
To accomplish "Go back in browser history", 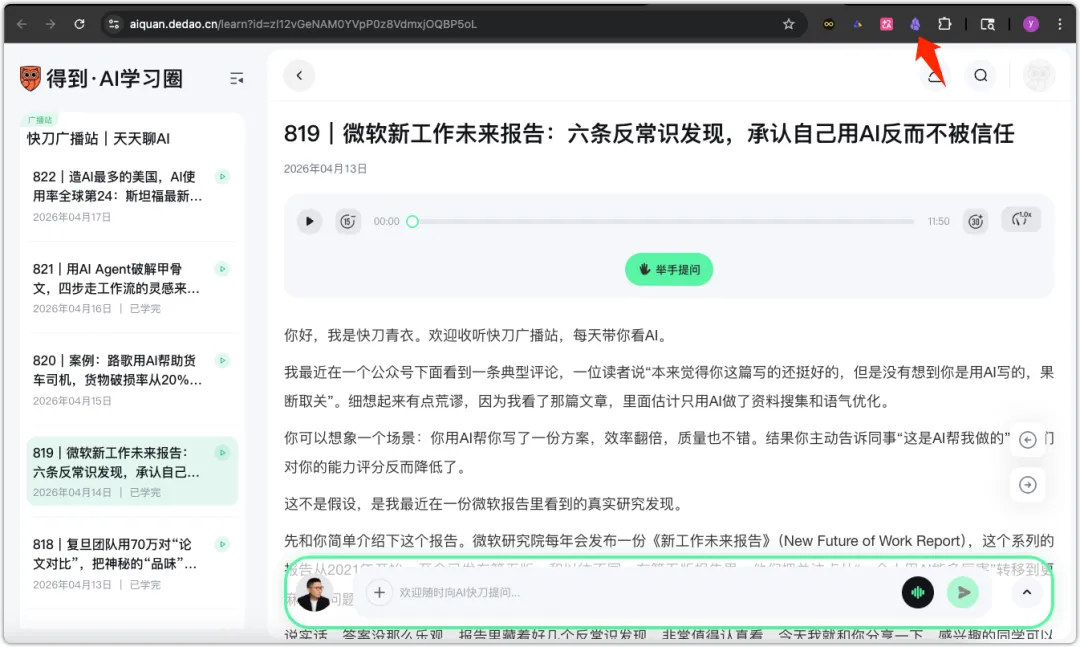I will [22, 24].
